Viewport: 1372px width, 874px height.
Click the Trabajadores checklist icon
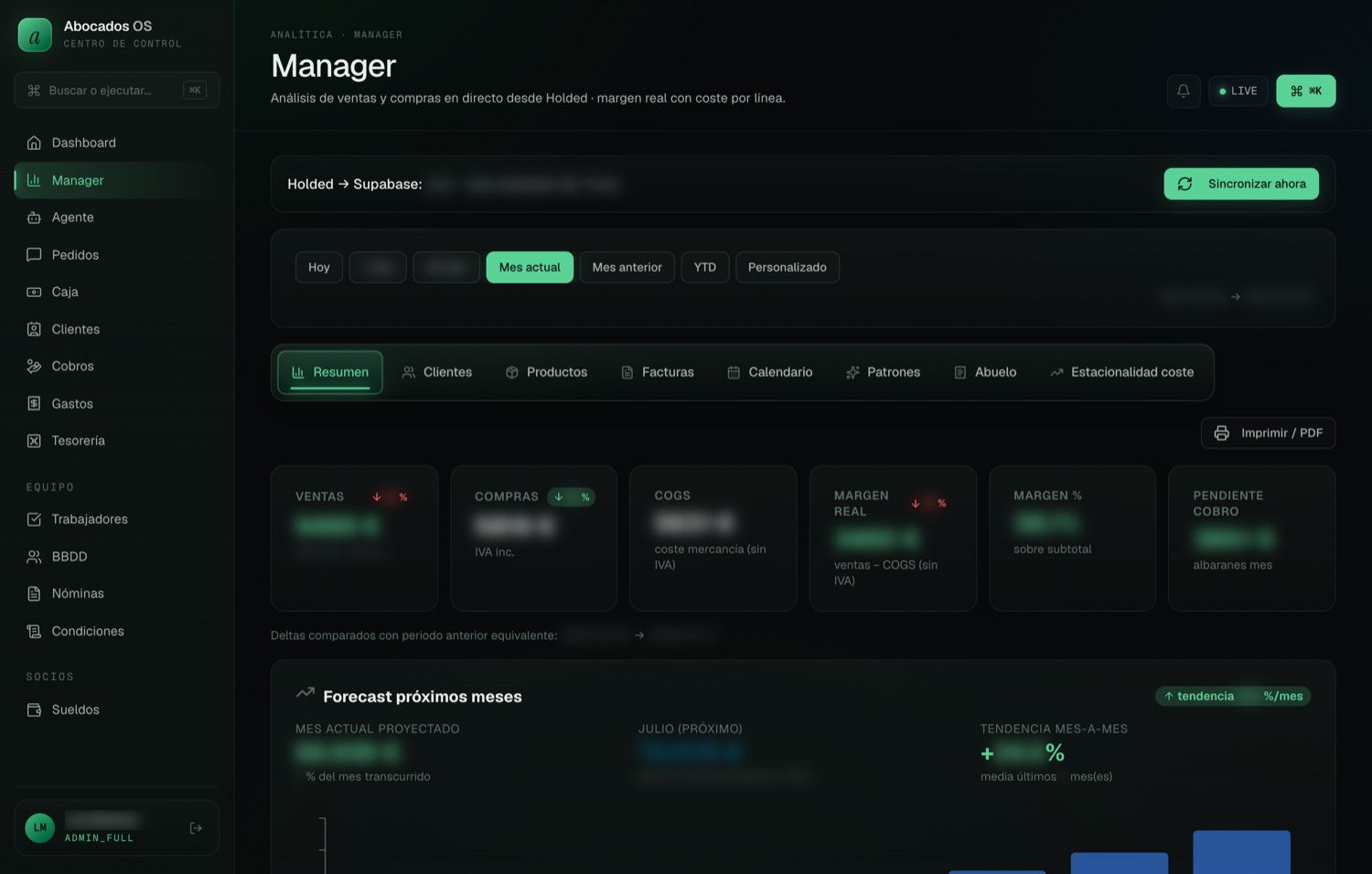click(x=34, y=519)
